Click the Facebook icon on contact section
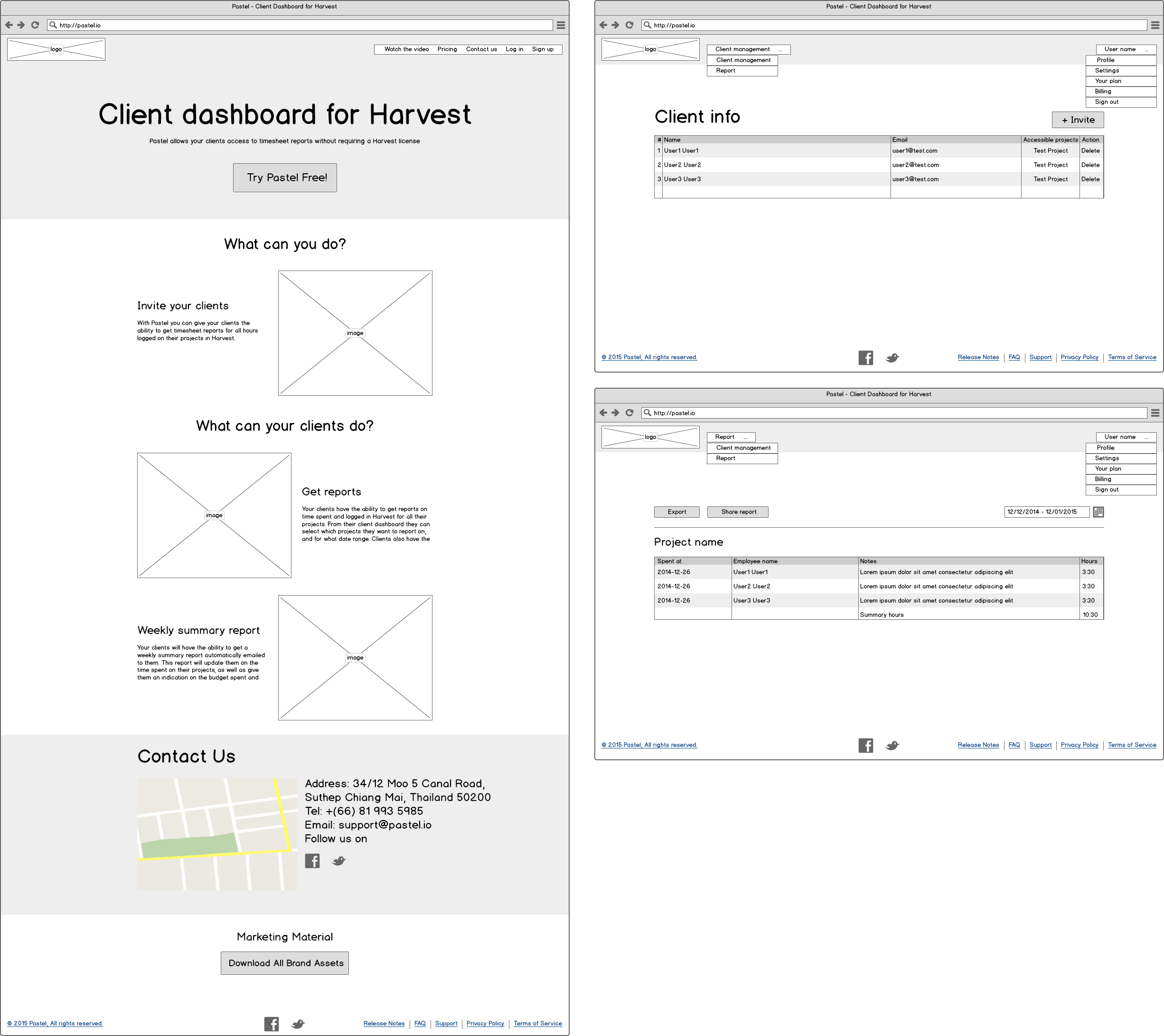This screenshot has height=1036, width=1164. point(312,861)
